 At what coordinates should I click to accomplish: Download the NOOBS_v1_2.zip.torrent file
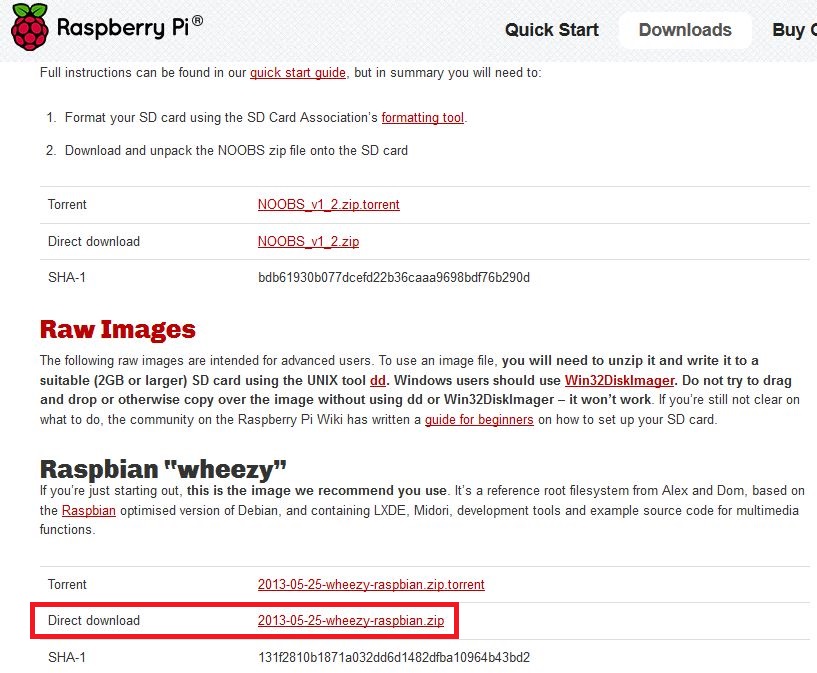tap(328, 205)
